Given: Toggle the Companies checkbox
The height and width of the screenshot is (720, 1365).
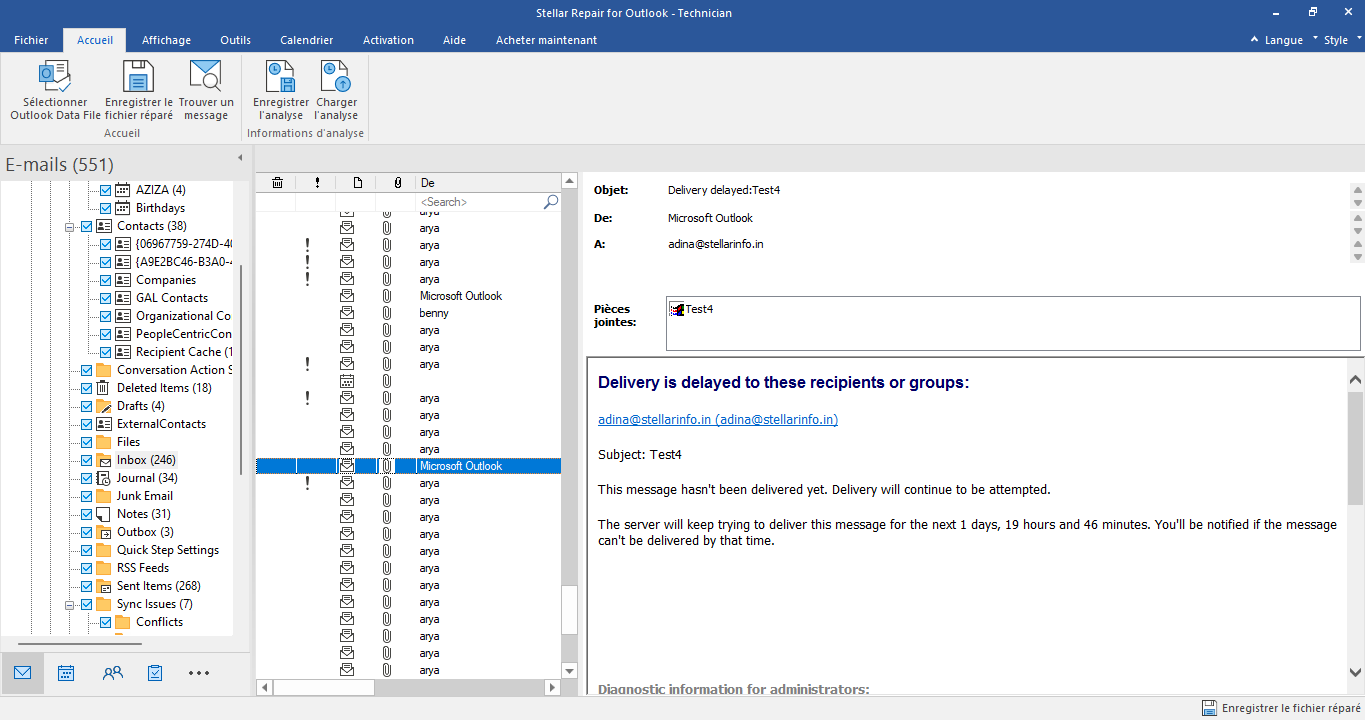Looking at the screenshot, I should pyautogui.click(x=105, y=280).
